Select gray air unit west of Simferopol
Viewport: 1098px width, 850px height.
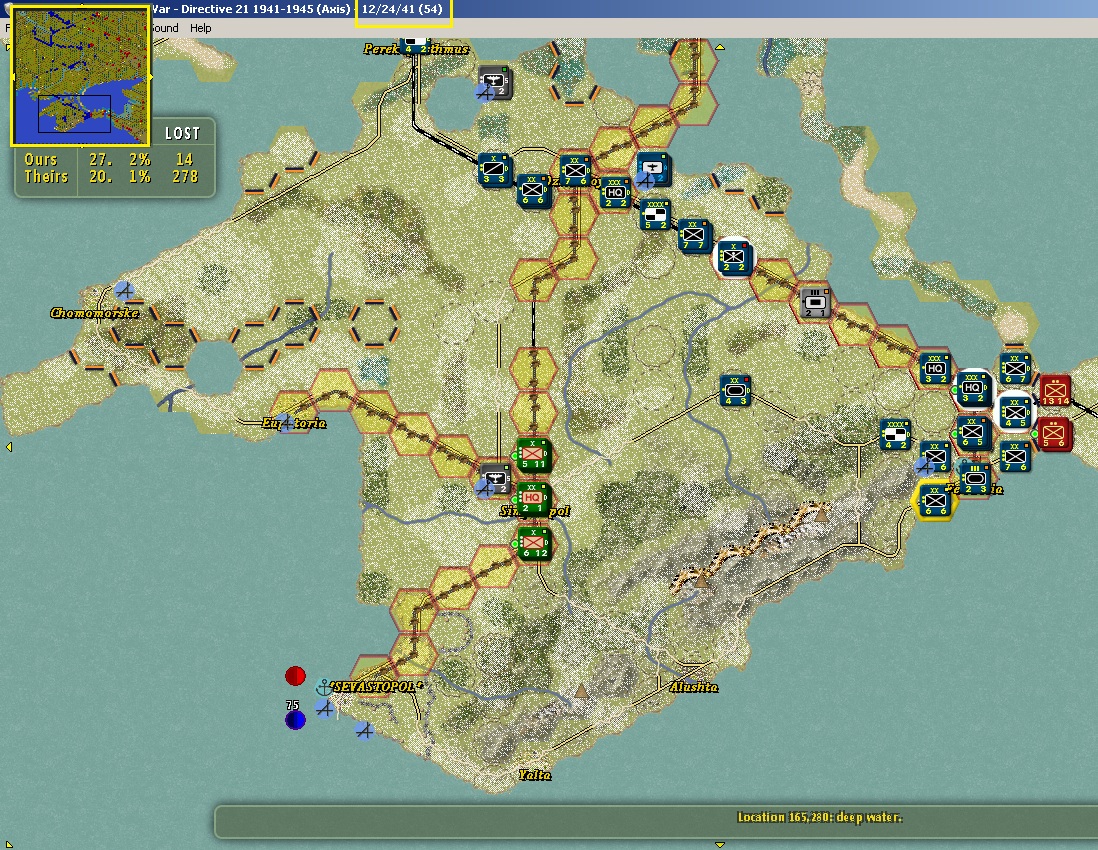point(494,480)
